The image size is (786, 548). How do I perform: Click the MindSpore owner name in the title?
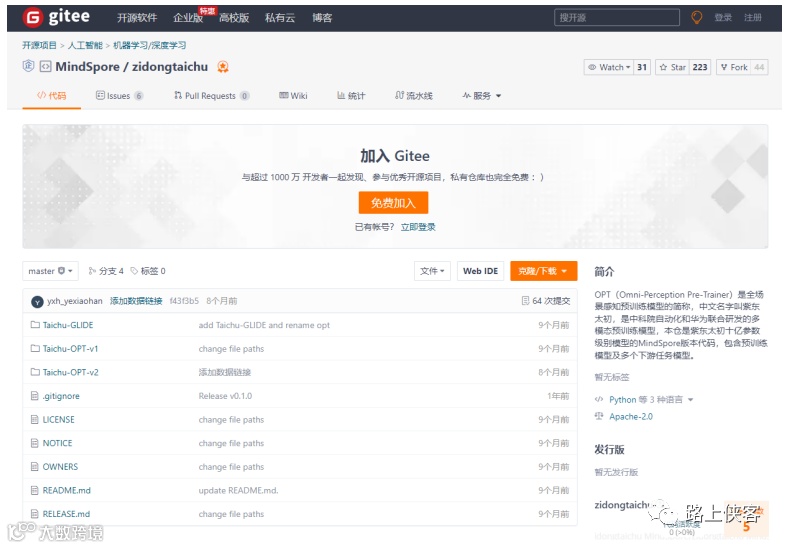(x=87, y=67)
